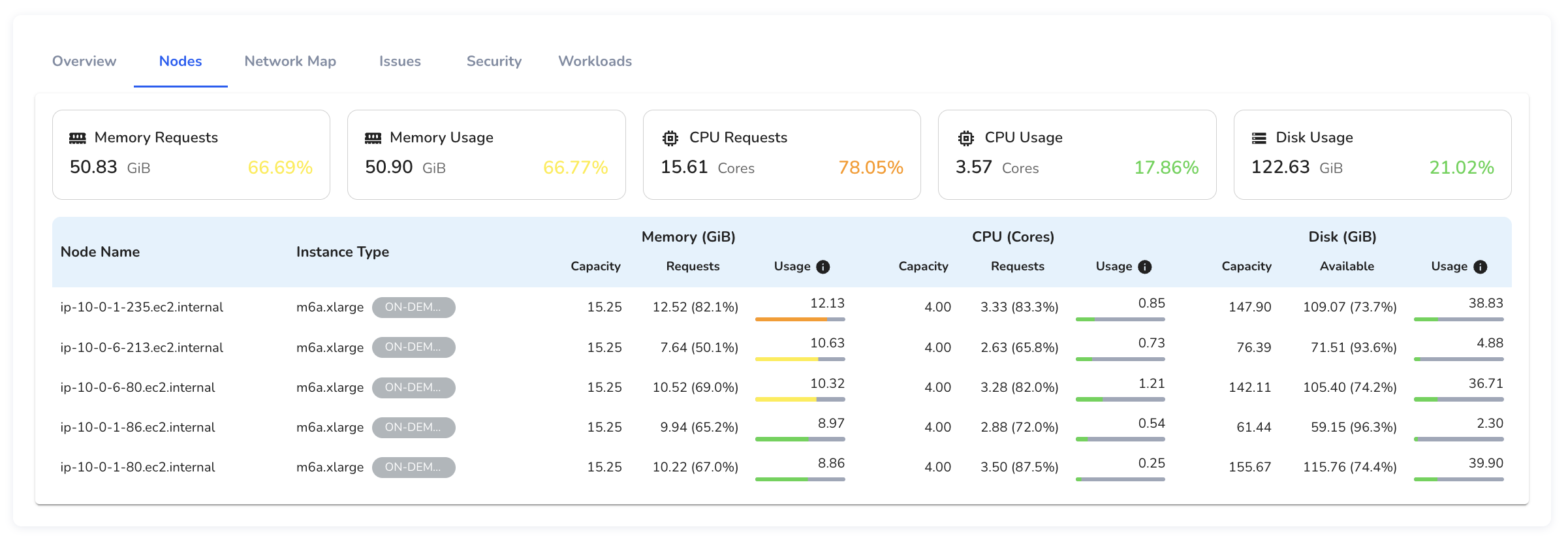Viewport: 1568px width, 559px height.
Task: Open node ip-10-0-6-213.ec2.internal
Action: pos(142,347)
